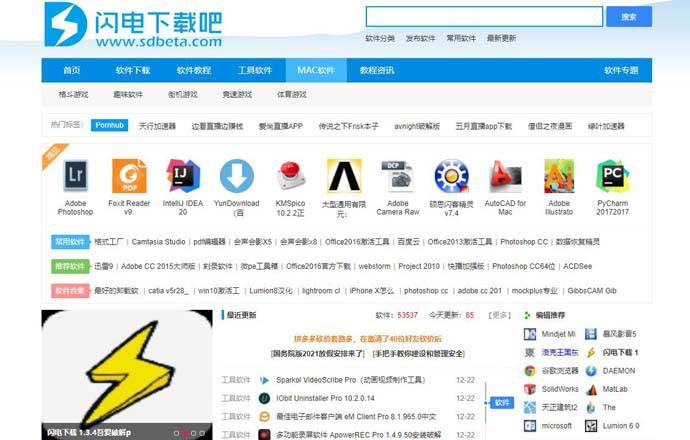This screenshot has width=690, height=440.
Task: Go to the 首页 navigation tab
Action: click(72, 70)
